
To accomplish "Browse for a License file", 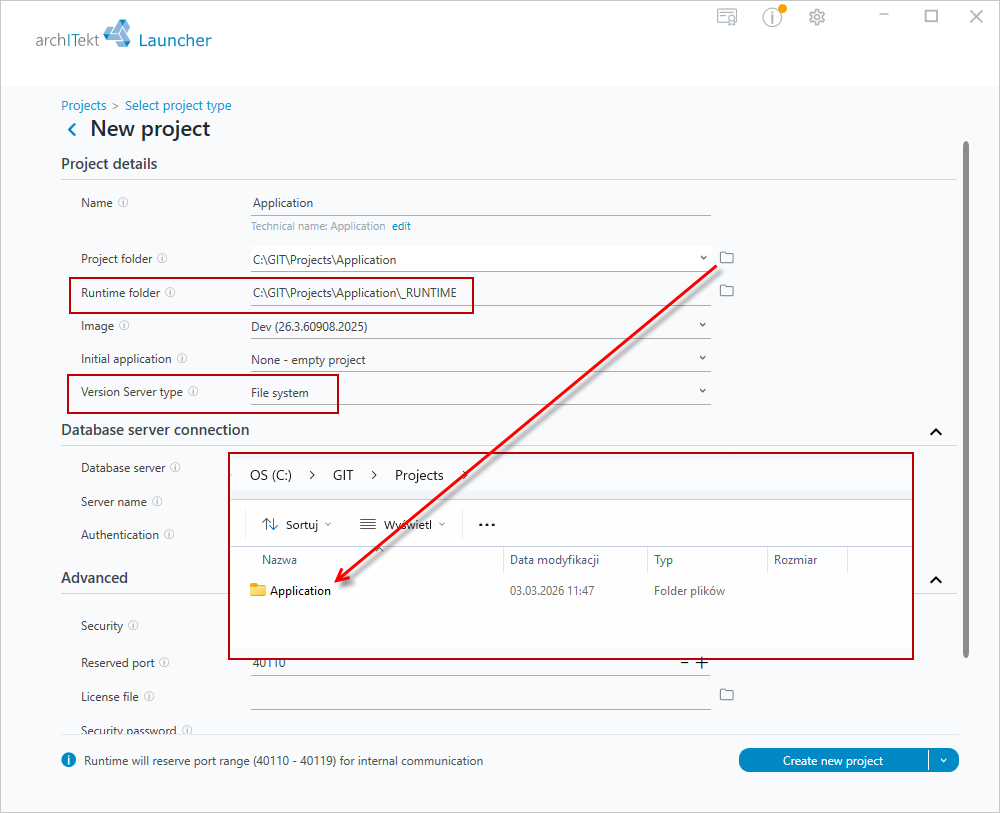I will [726, 694].
